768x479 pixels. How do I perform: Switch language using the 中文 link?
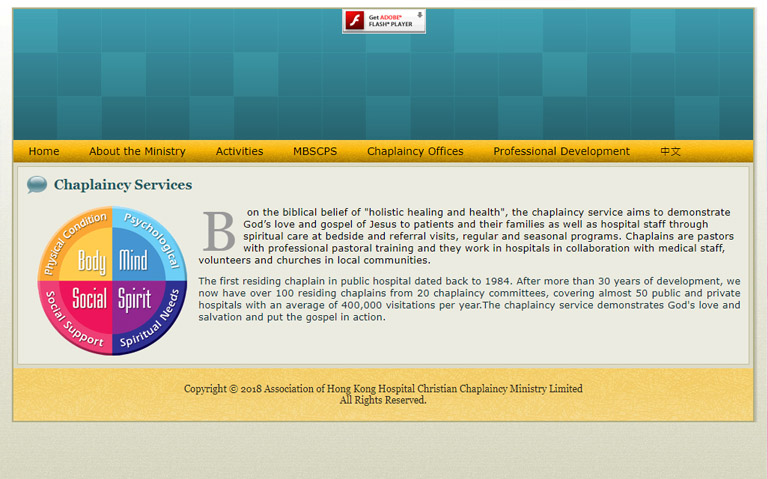coord(670,151)
